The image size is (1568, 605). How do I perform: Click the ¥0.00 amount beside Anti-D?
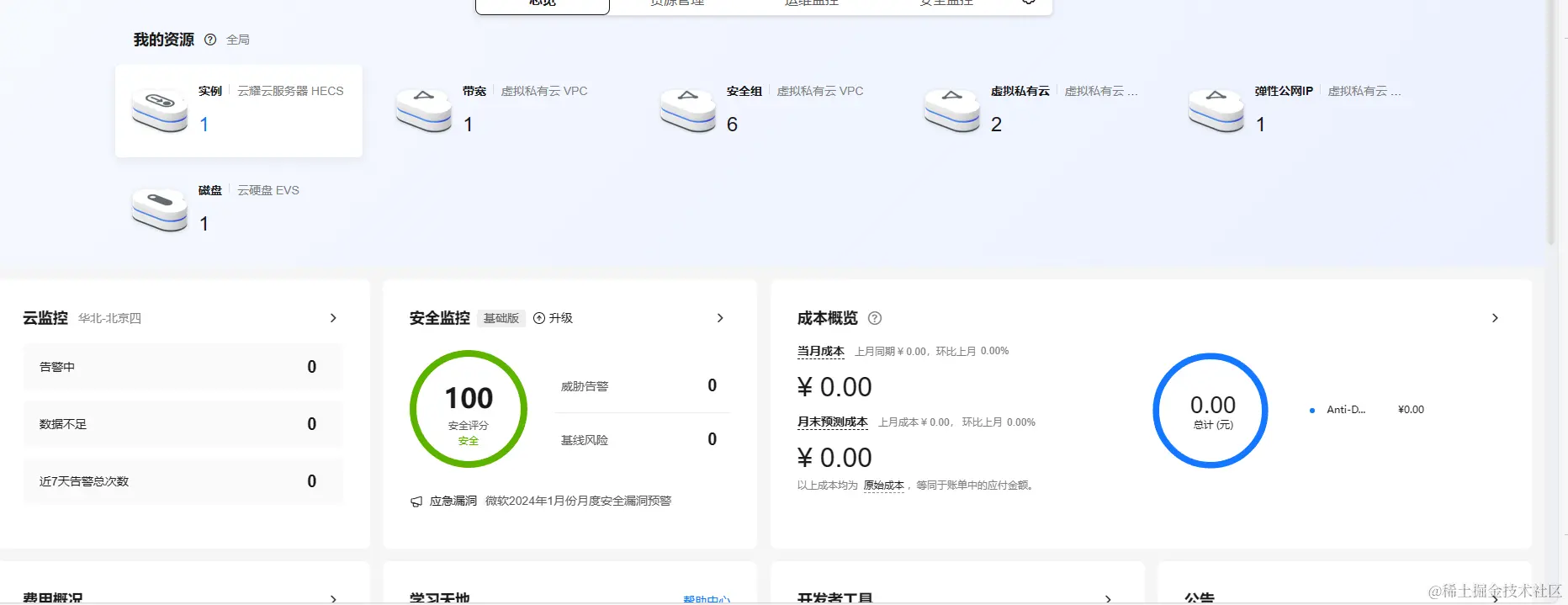tap(1411, 410)
